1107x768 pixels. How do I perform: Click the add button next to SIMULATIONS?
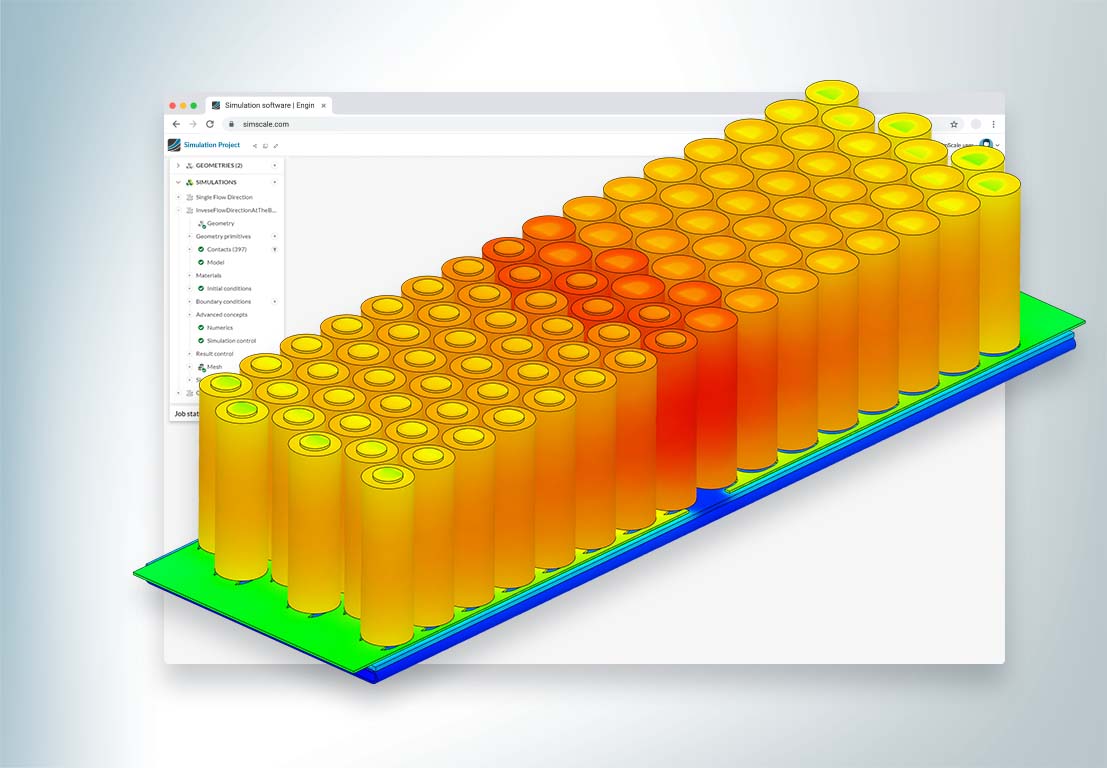pos(275,182)
